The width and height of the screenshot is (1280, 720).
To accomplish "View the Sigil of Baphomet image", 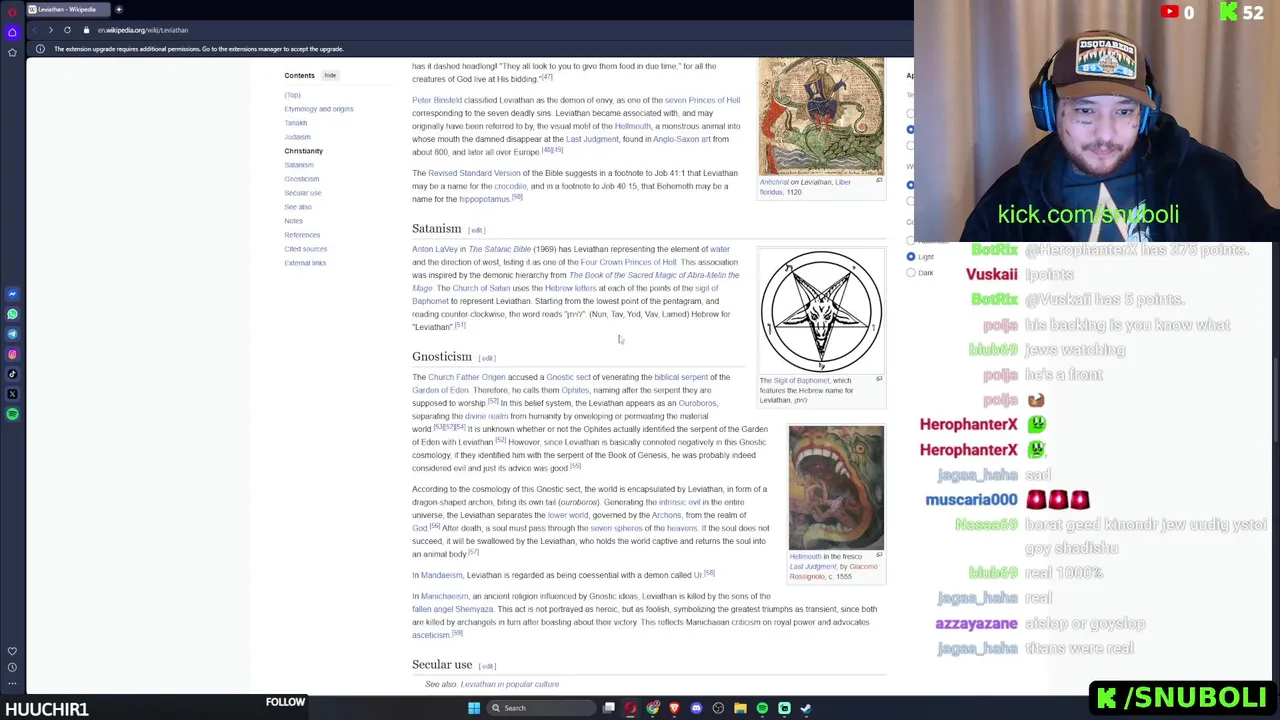I will click(x=821, y=311).
